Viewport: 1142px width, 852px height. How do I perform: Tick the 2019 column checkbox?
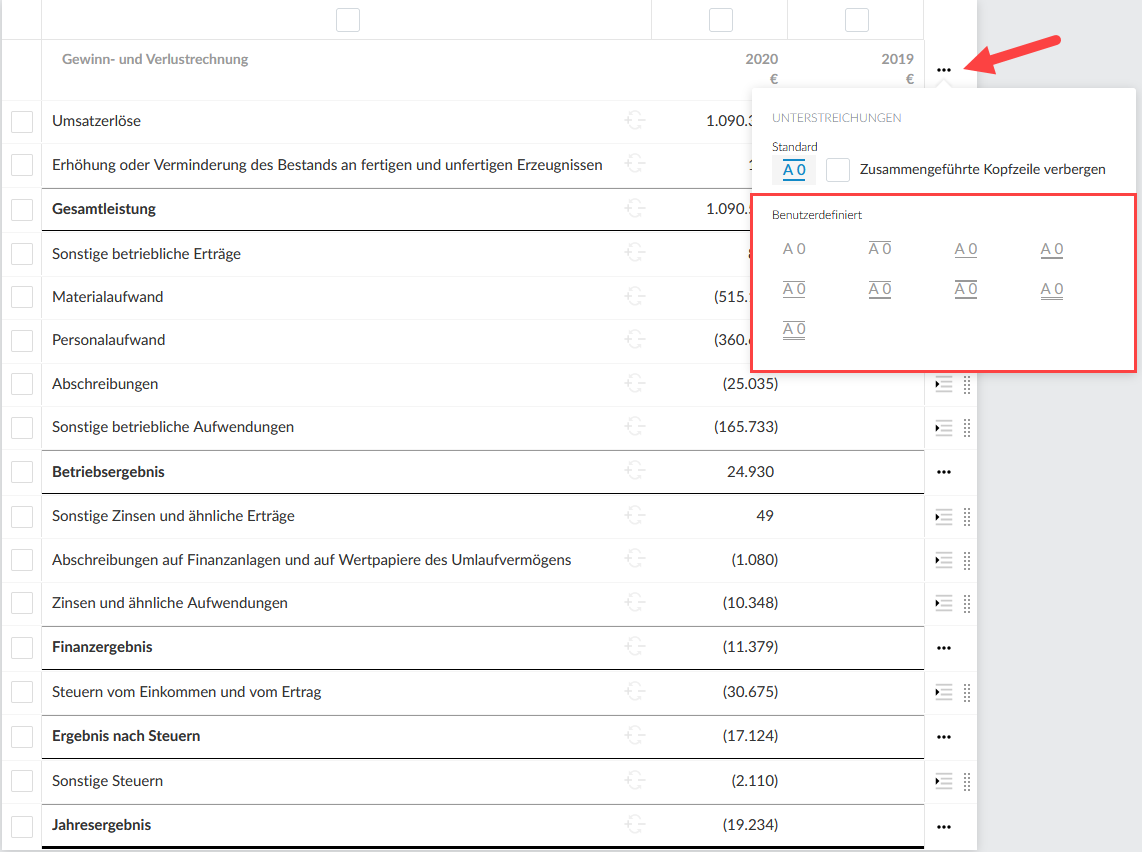tap(856, 20)
